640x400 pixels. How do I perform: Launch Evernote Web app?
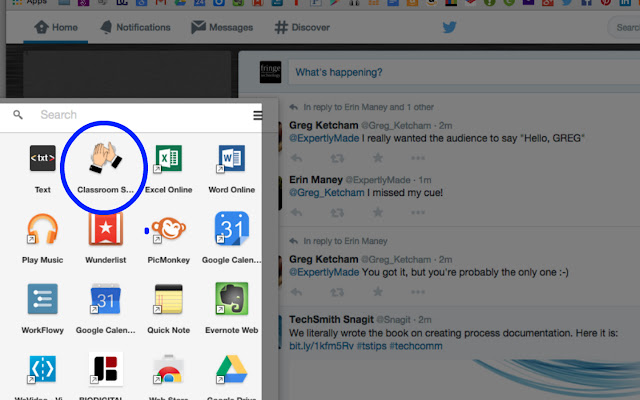pos(231,299)
